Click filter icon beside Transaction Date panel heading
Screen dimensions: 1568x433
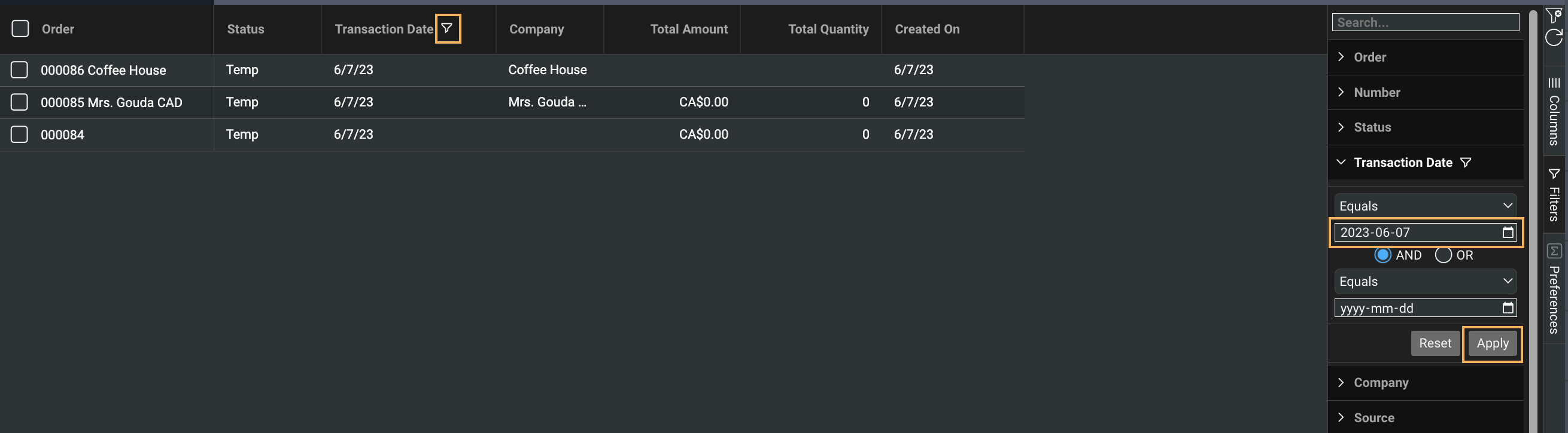1466,163
